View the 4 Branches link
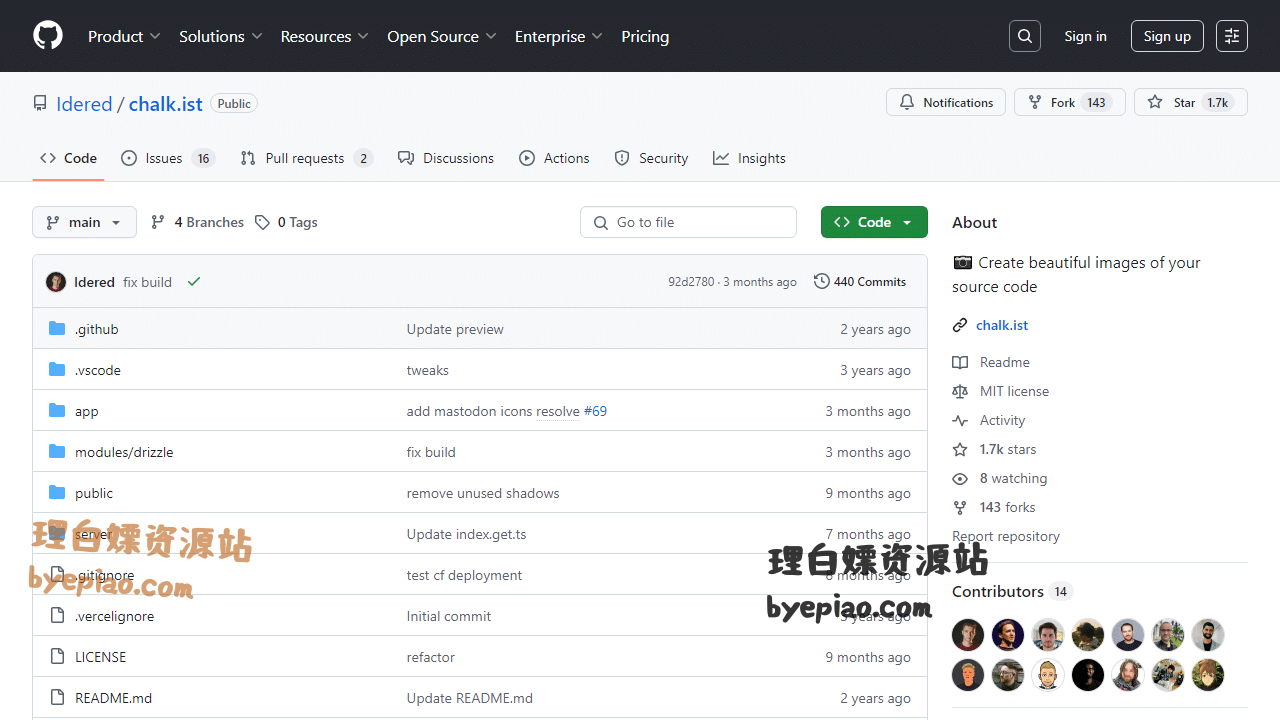Screen dimensions: 1280x720 (x=197, y=222)
